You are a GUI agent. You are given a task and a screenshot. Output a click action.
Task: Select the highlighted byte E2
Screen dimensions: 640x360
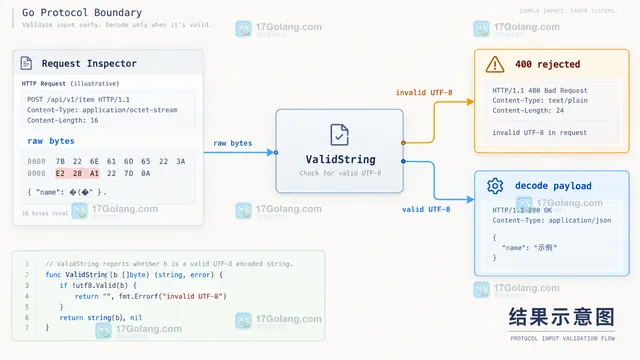tap(60, 173)
